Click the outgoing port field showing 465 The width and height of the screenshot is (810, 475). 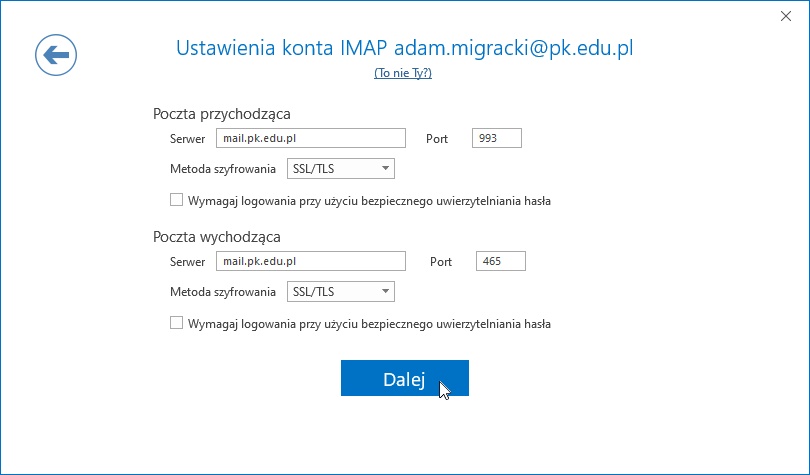click(x=500, y=261)
